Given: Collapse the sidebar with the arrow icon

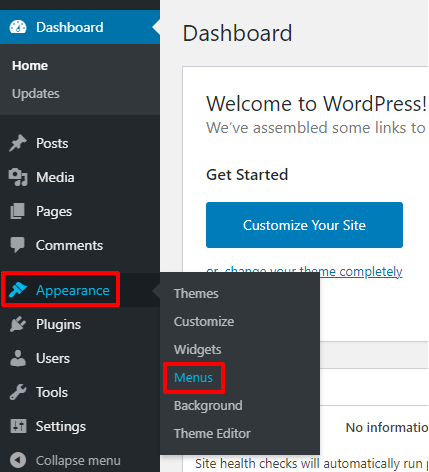Looking at the screenshot, I should 18,460.
